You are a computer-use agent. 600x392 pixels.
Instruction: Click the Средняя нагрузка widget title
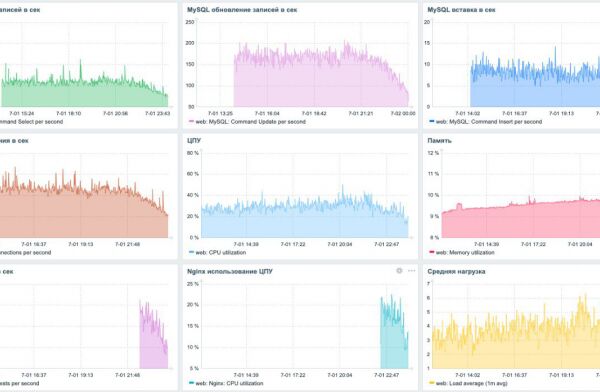[456, 271]
